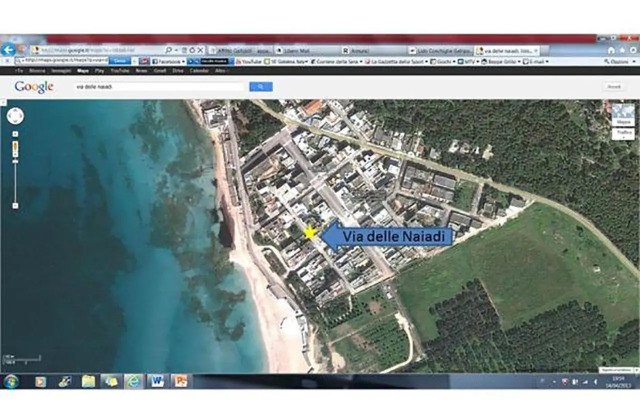Click the zoom level slider handle
Image resolution: width=640 pixels, height=400 pixels.
[15, 160]
